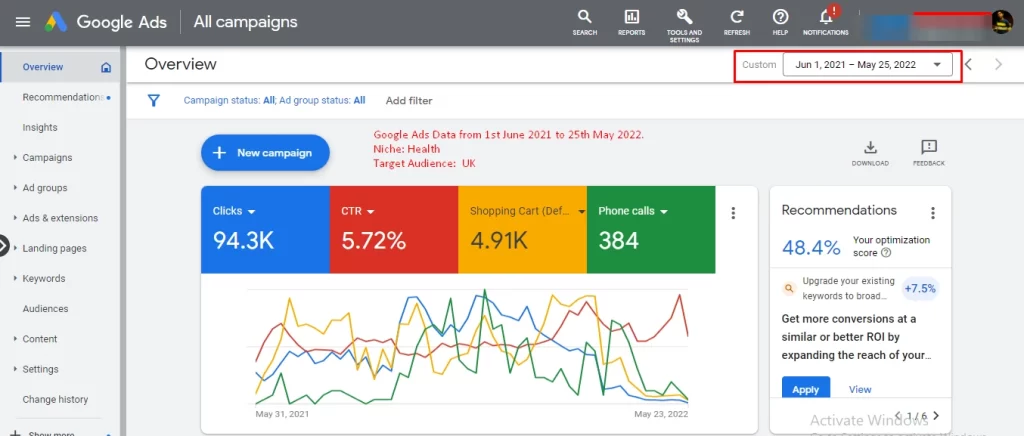Click the account profile avatar

coord(1002,22)
